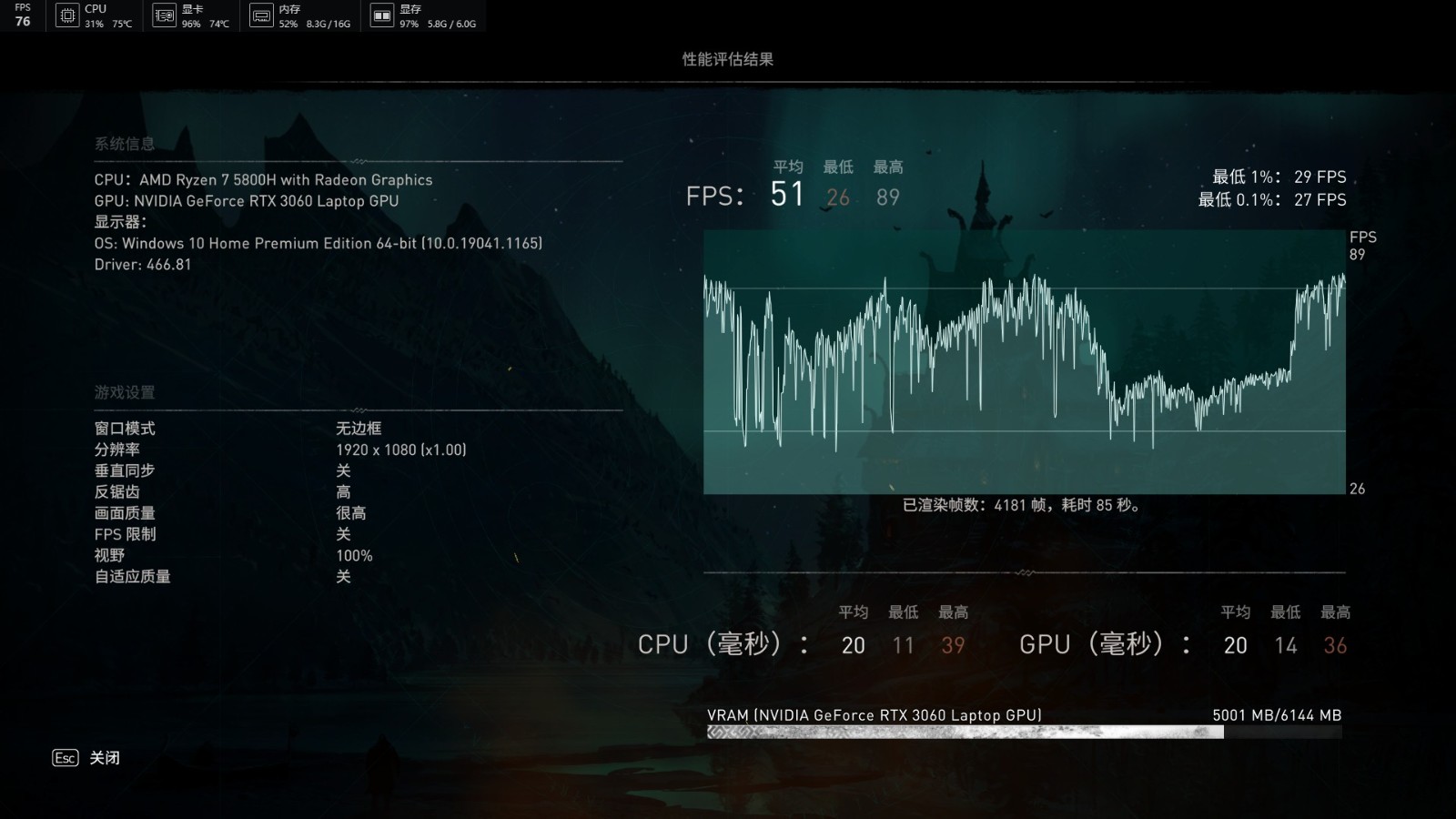Screen dimensions: 1456x819
Task: Click the 无边框 window mode value
Action: tap(359, 429)
